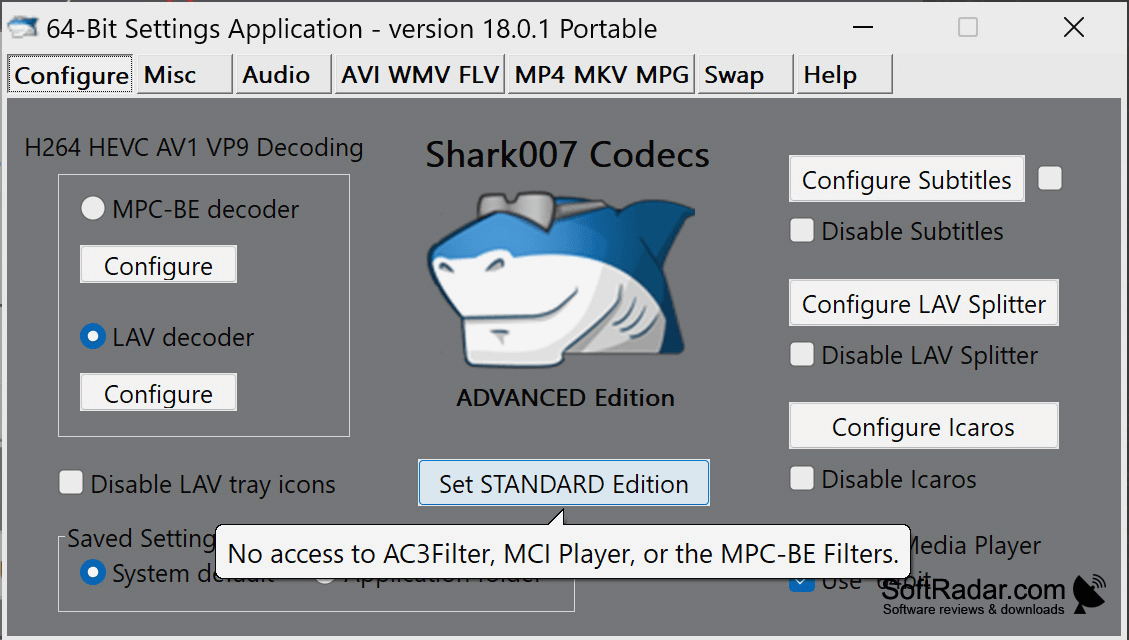The width and height of the screenshot is (1129, 640).
Task: Check Disable Icaros
Action: (802, 478)
